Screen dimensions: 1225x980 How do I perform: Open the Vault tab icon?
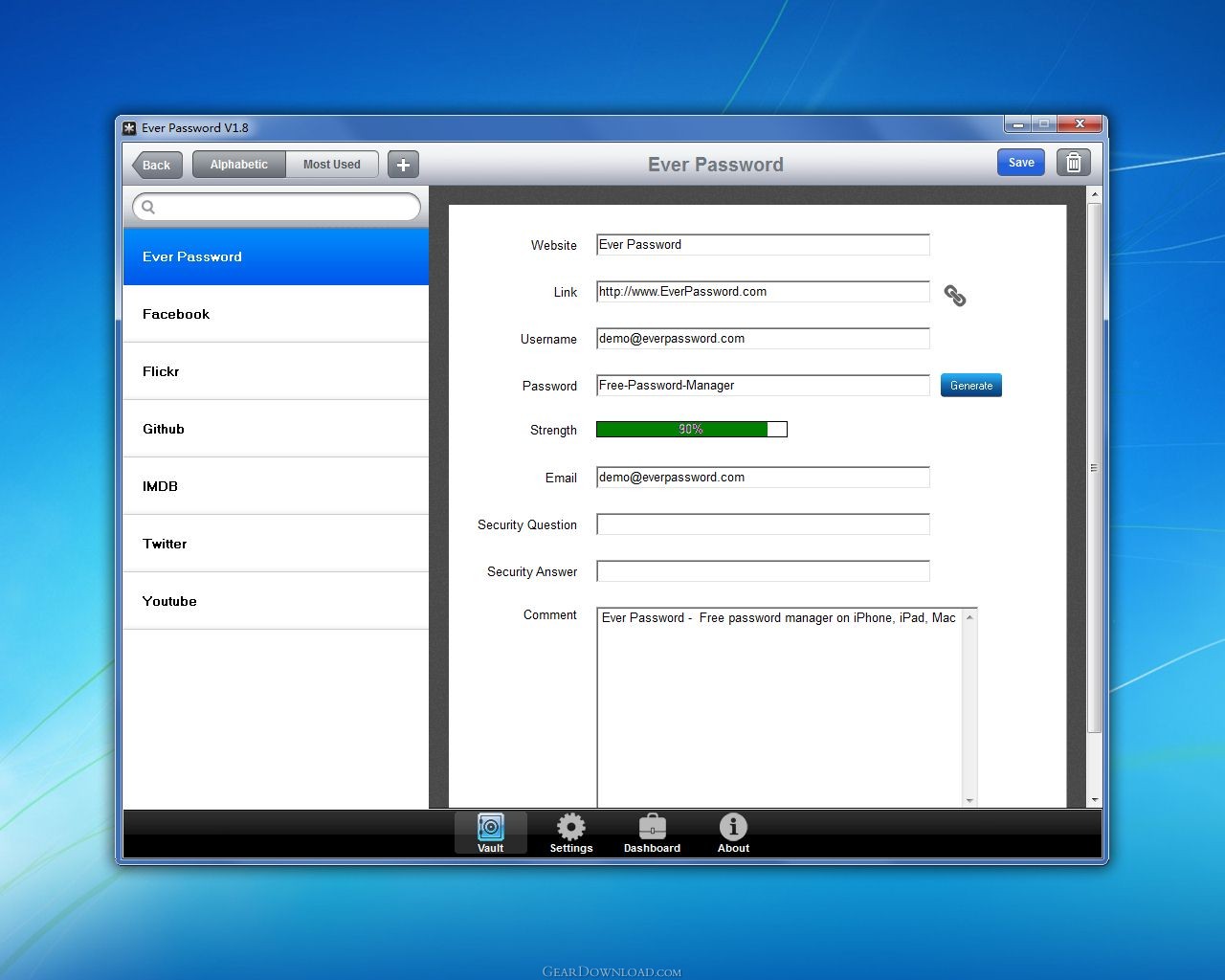(x=490, y=833)
